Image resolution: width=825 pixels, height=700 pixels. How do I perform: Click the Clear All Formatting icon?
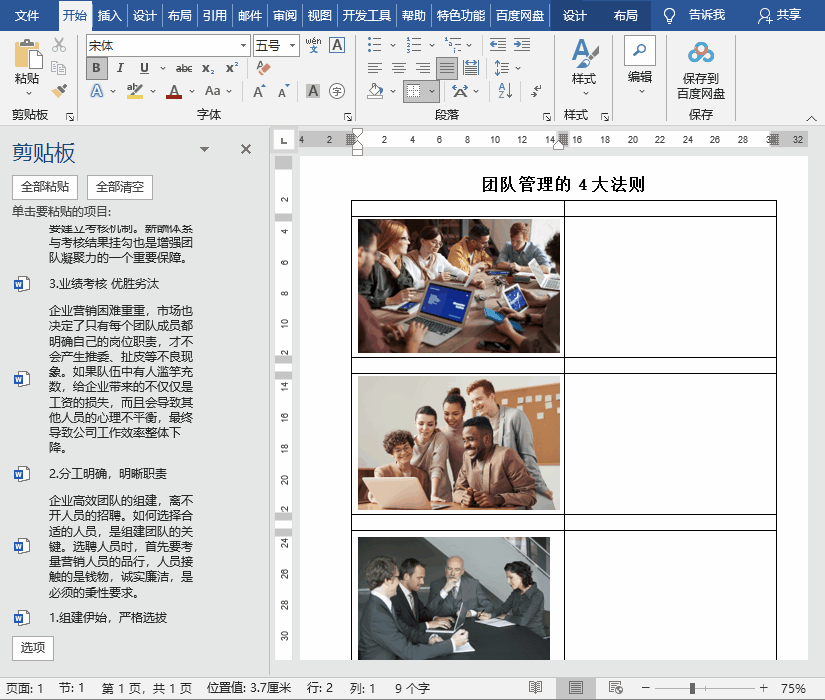261,66
